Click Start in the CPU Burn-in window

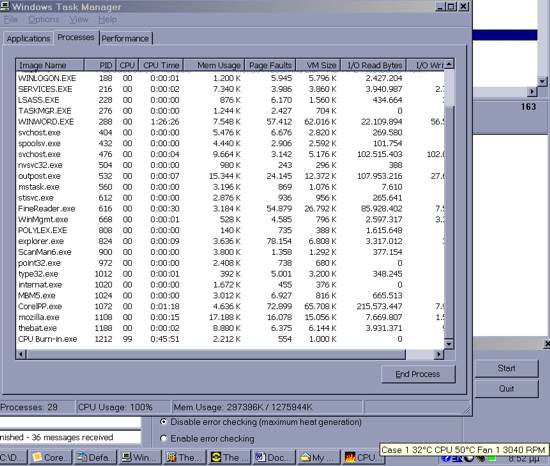point(506,368)
